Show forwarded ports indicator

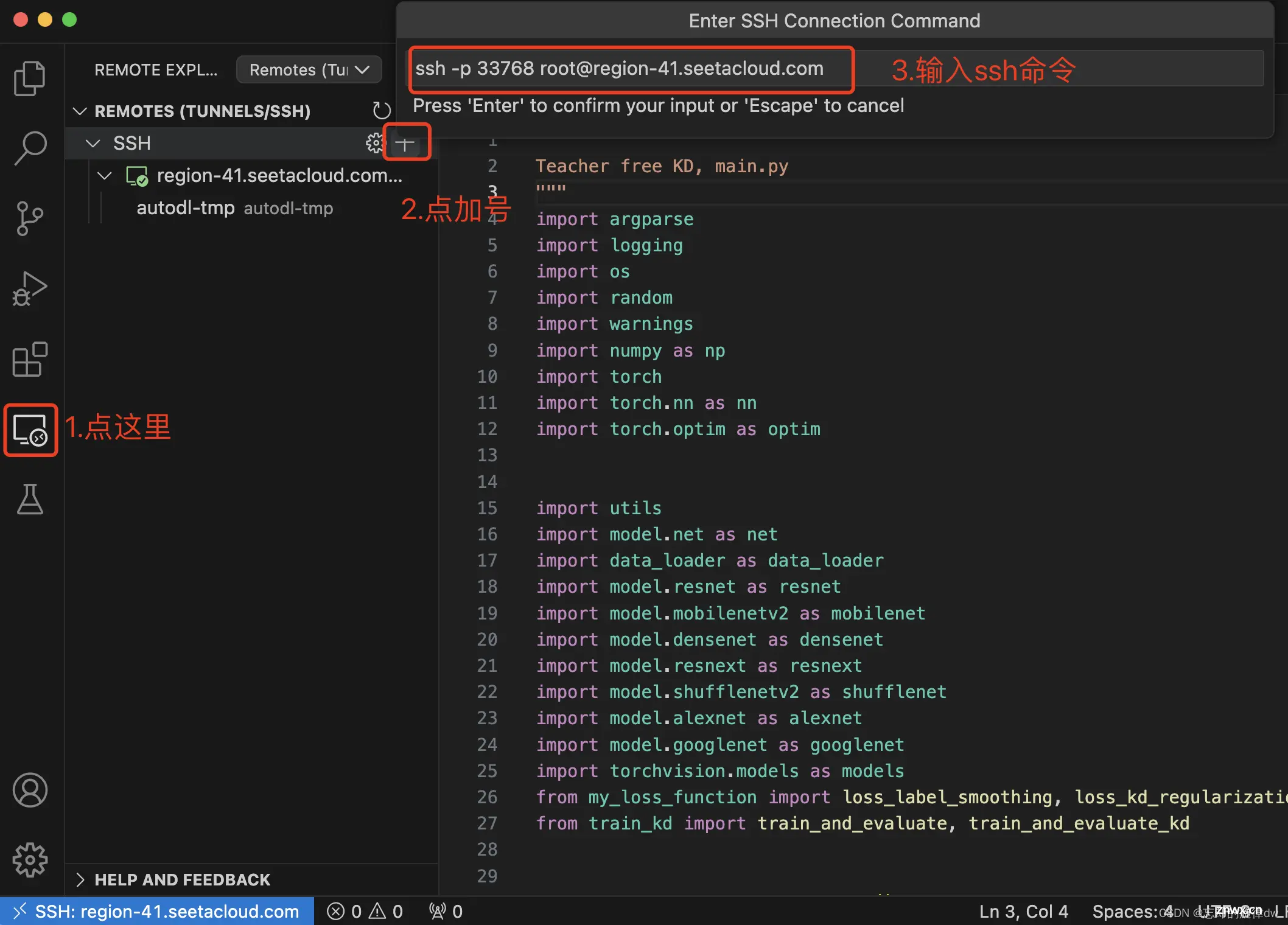click(x=446, y=911)
